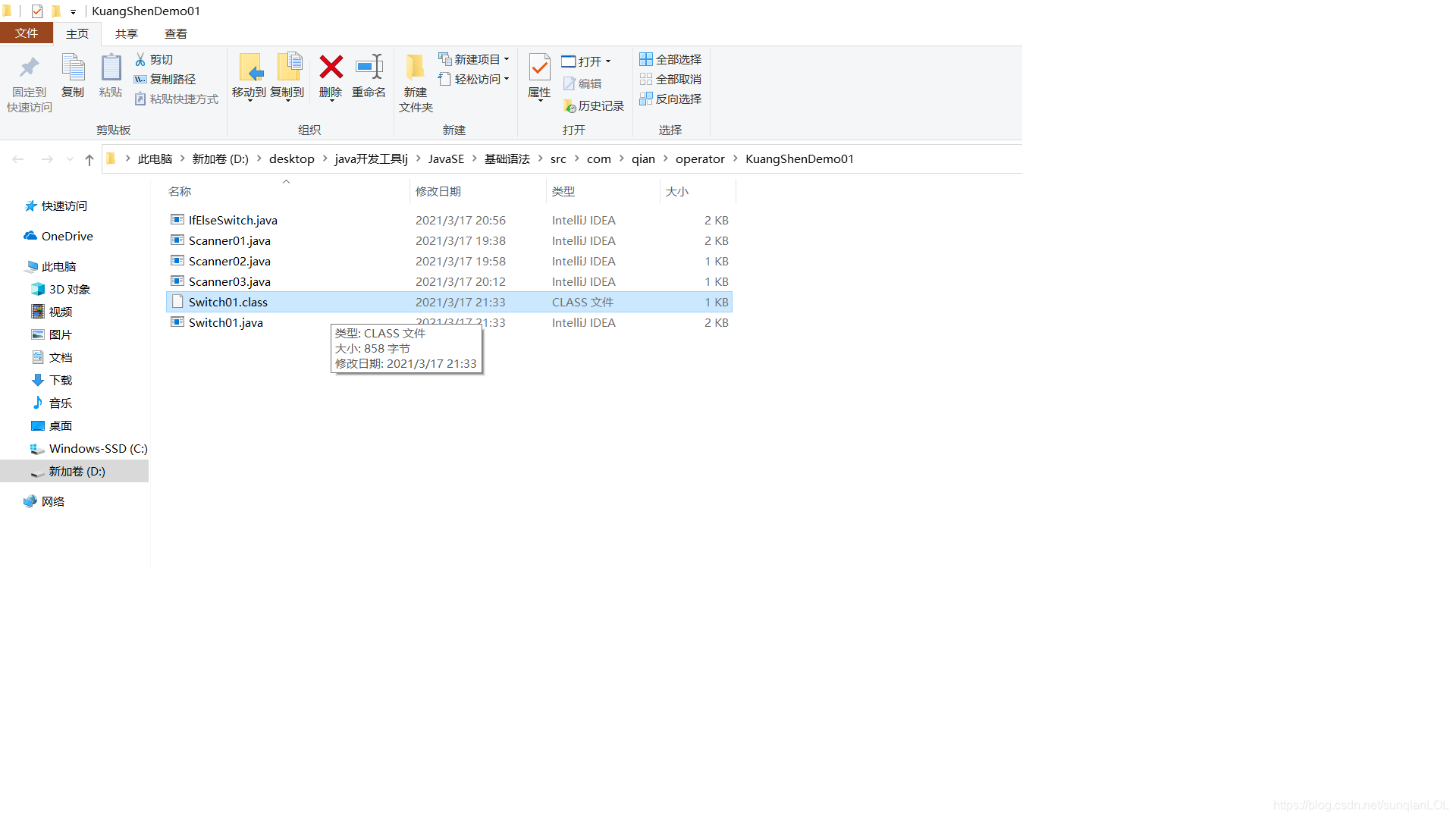Open Videos folder in the sidebar
This screenshot has height=819, width=1456.
pos(52,312)
